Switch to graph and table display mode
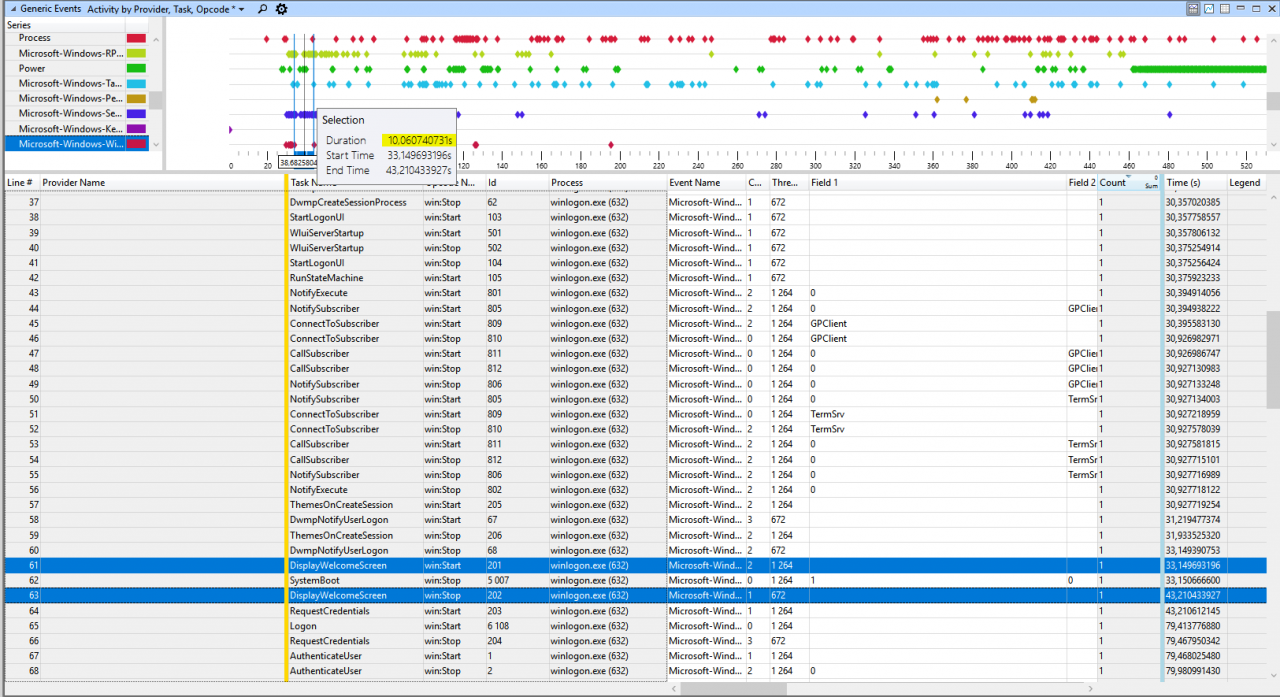Screen dimensions: 1280x697 point(1194,8)
